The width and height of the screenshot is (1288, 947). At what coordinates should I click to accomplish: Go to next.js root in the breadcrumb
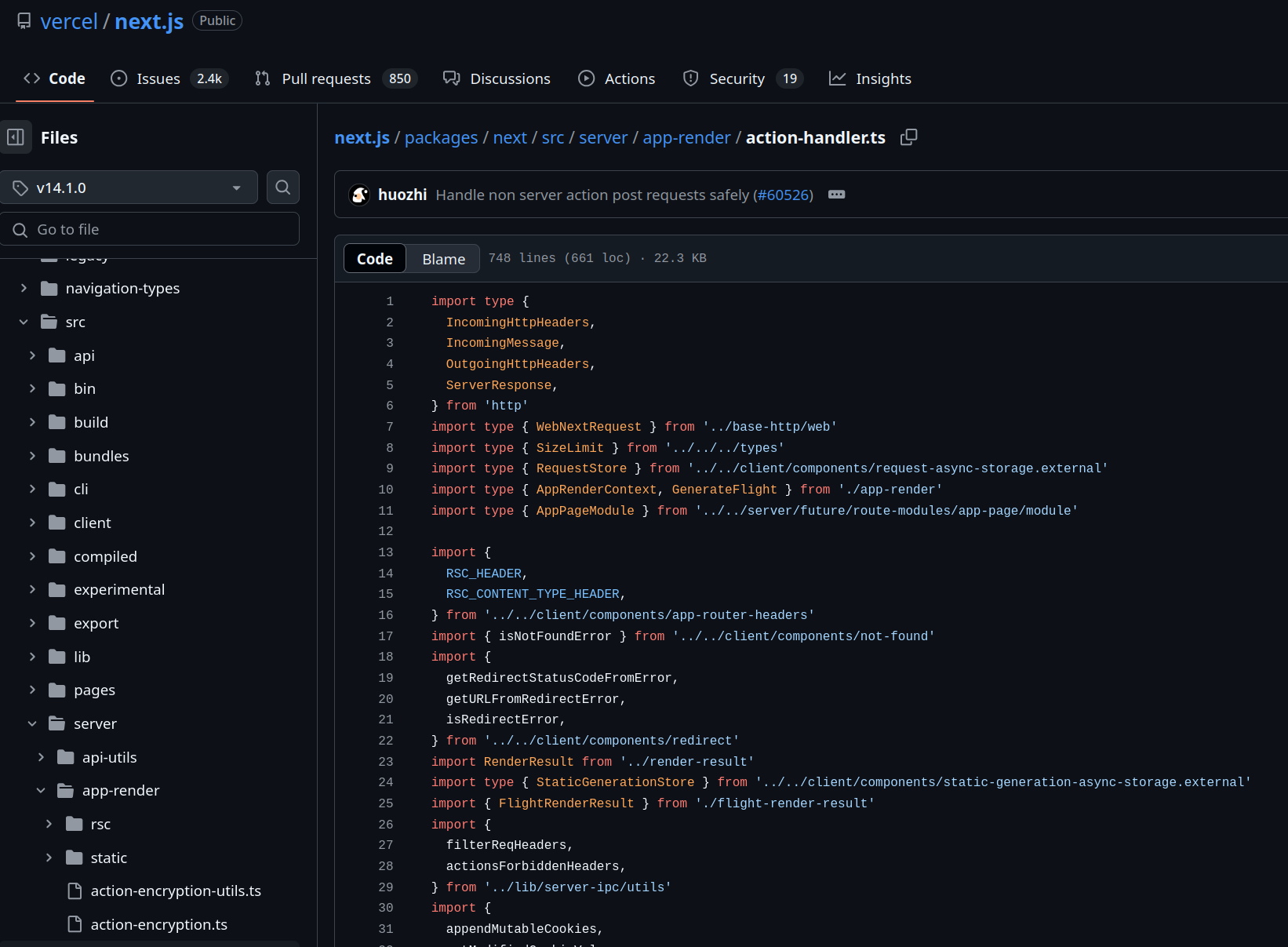[x=362, y=137]
